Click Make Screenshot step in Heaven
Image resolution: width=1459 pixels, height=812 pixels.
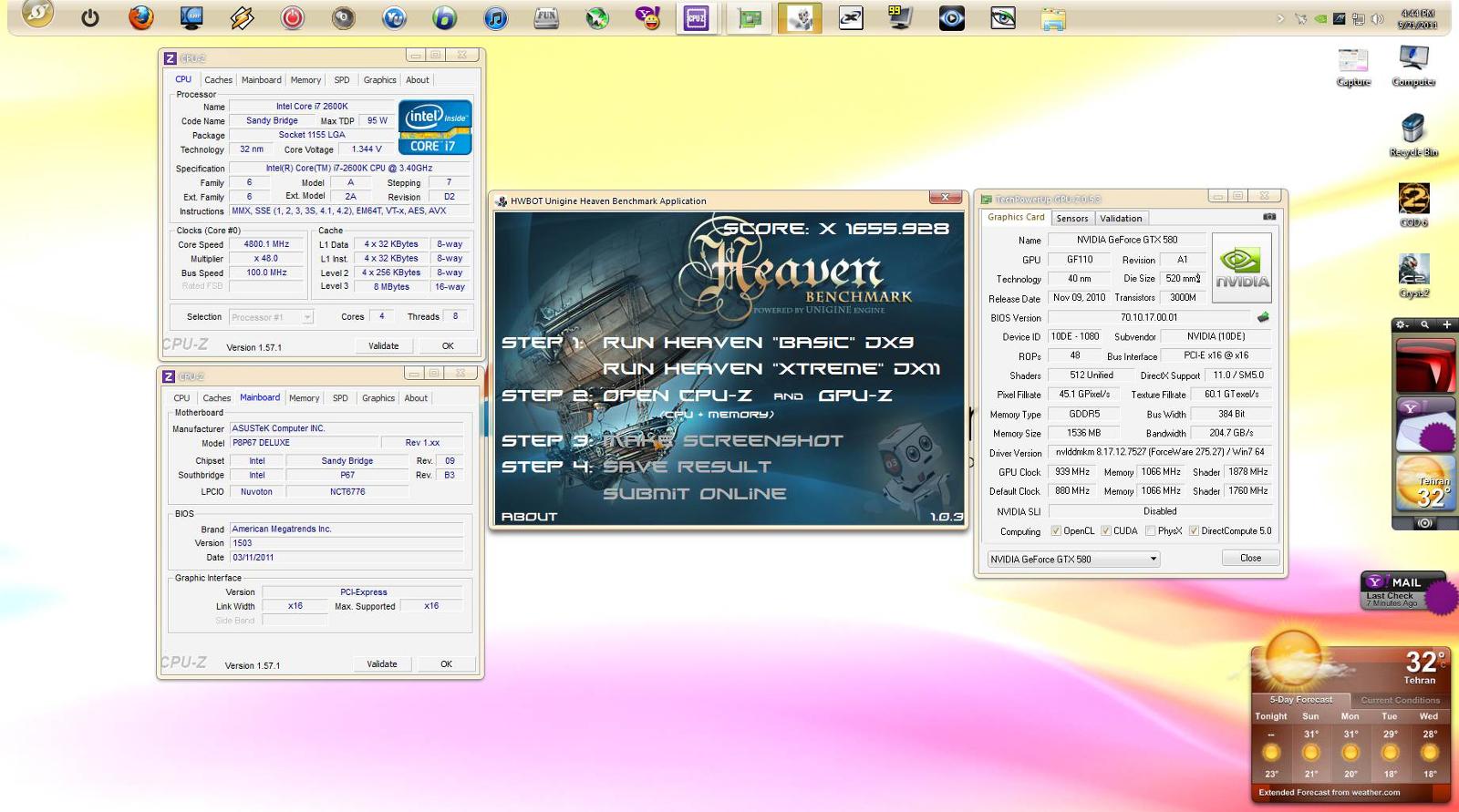(x=722, y=441)
